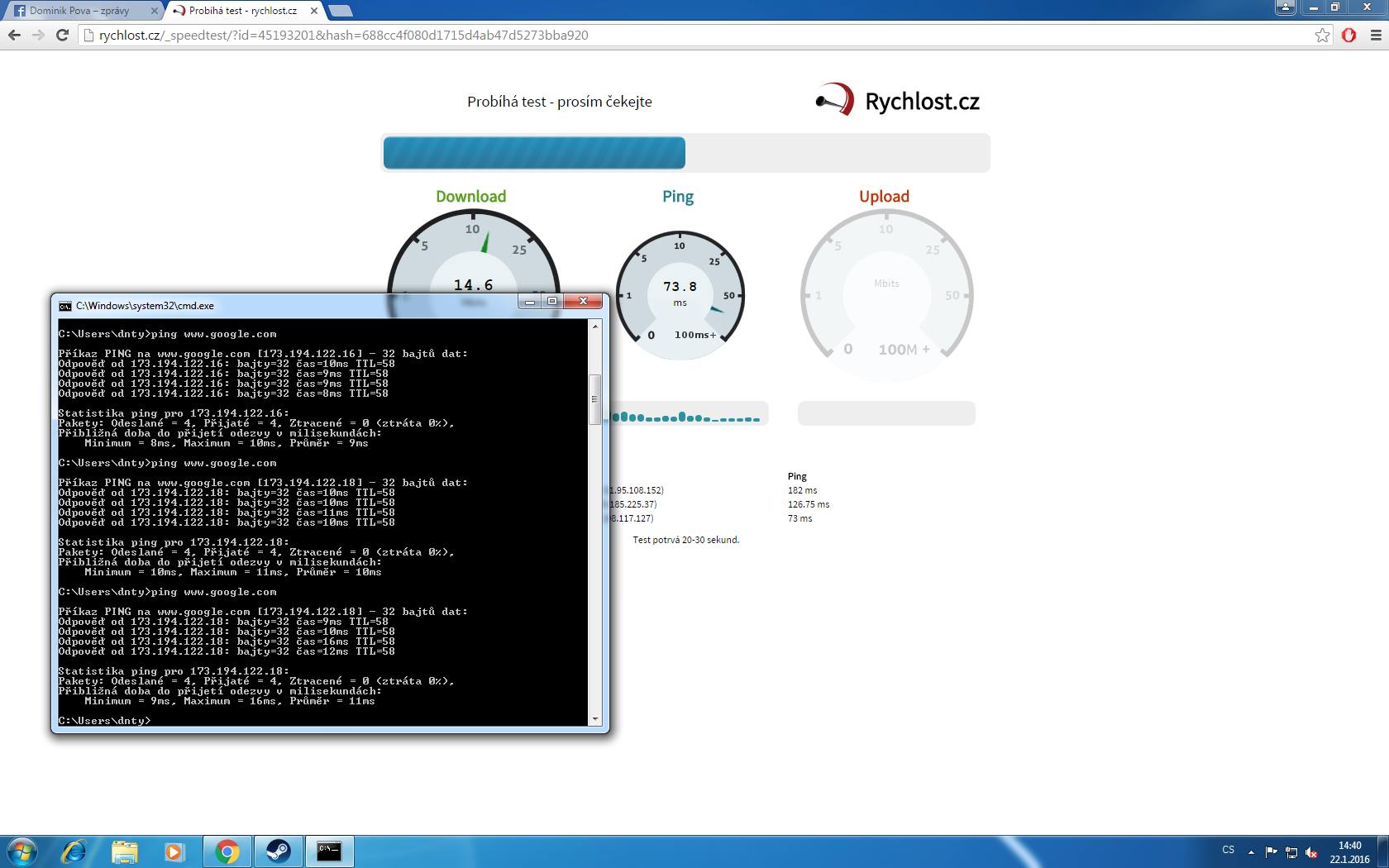This screenshot has height=868, width=1389.
Task: Reload the rychlost.cz page
Action: (x=62, y=36)
